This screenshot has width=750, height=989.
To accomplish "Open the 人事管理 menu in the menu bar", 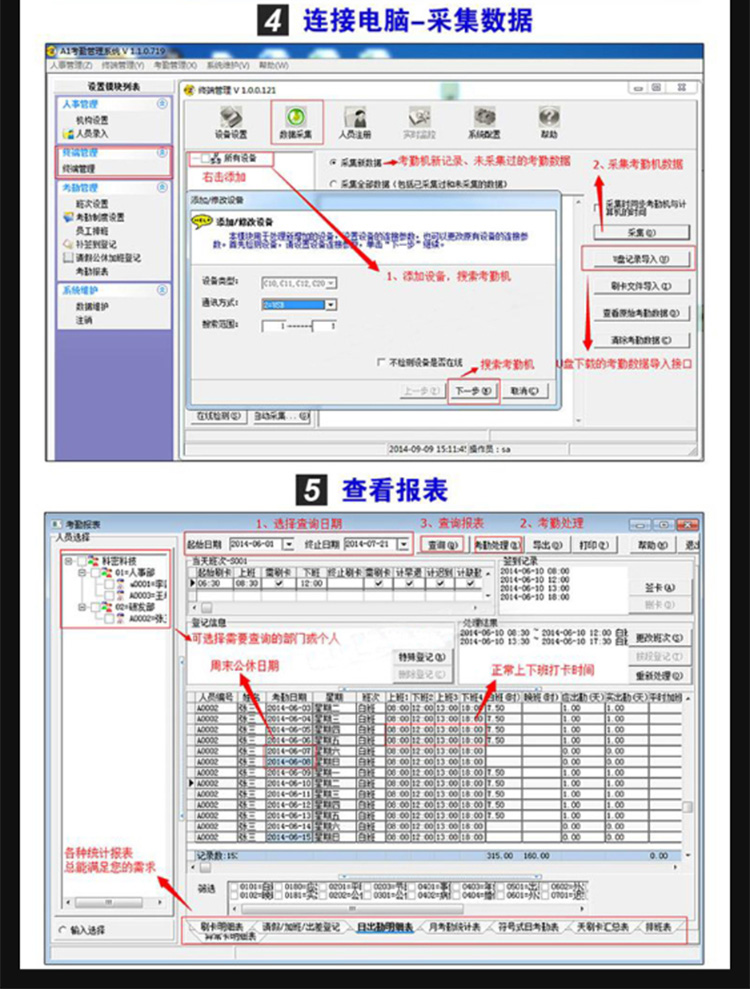I will (x=71, y=65).
